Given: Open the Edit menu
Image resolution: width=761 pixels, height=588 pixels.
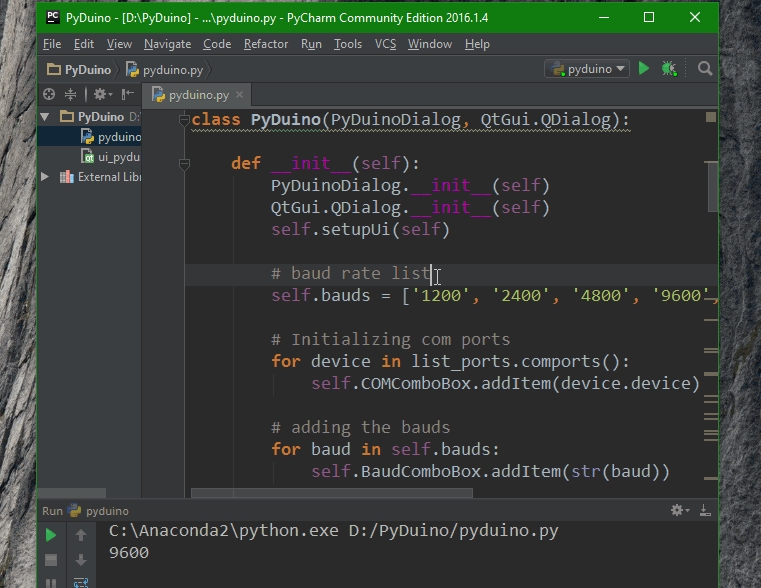Looking at the screenshot, I should 84,44.
